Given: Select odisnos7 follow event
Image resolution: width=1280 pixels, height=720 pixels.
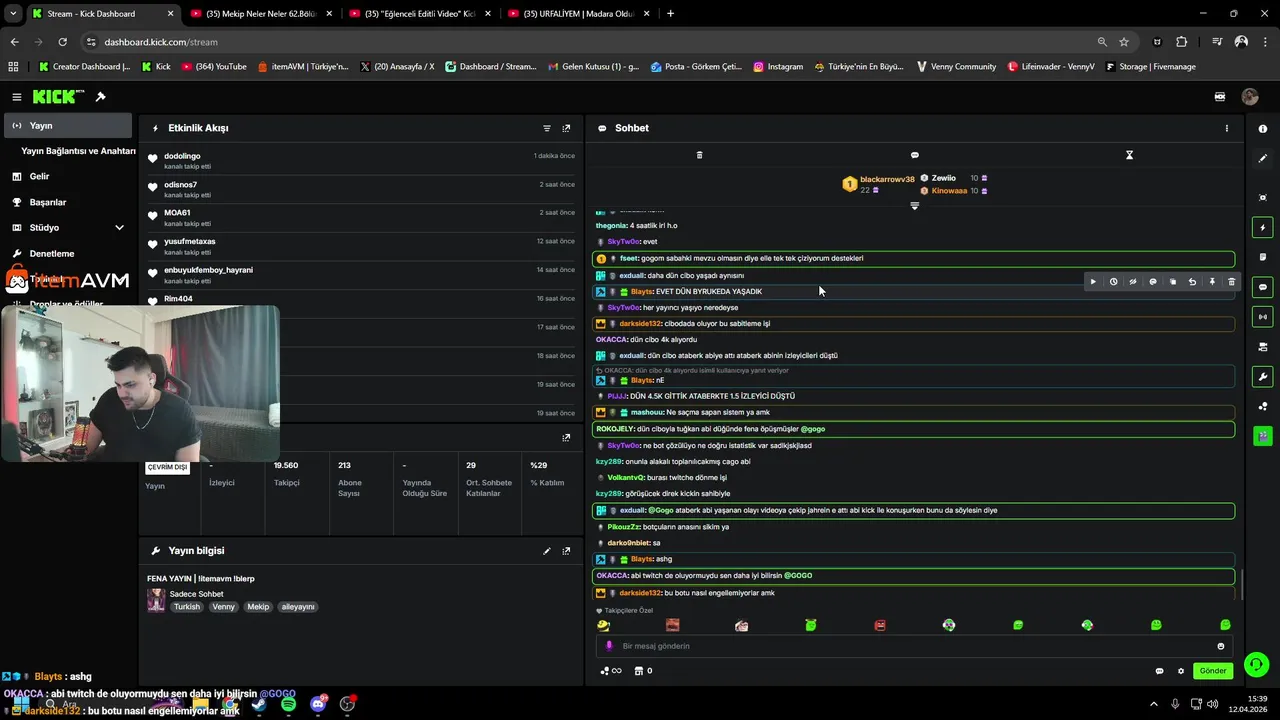Looking at the screenshot, I should pyautogui.click(x=361, y=190).
